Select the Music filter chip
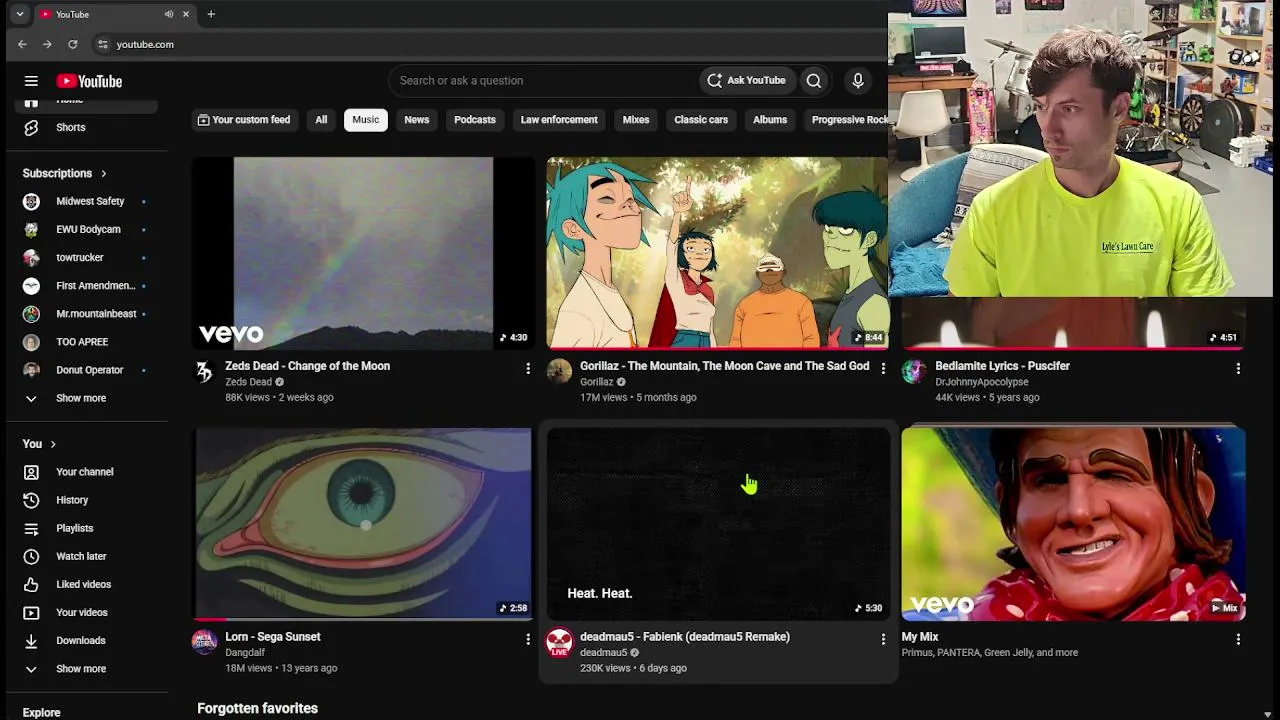Image resolution: width=1280 pixels, height=720 pixels. 366,120
